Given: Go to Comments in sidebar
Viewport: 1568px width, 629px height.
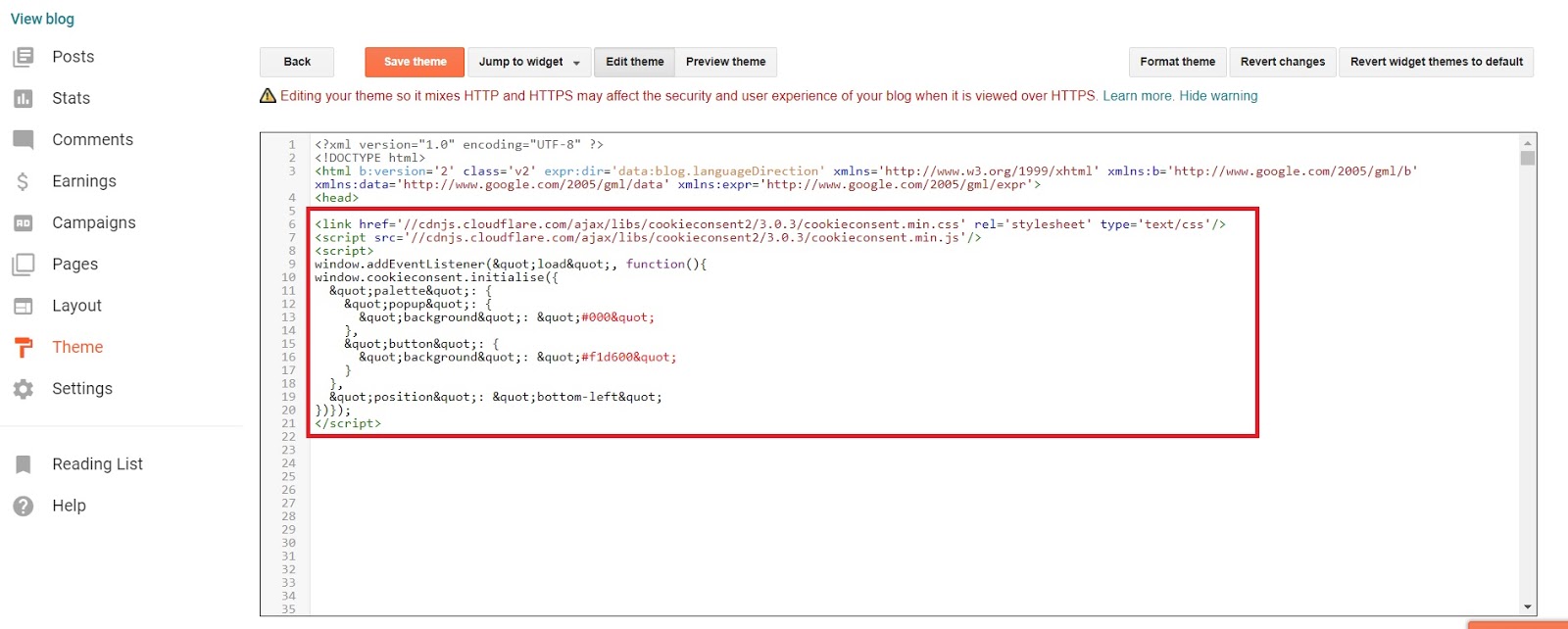Looking at the screenshot, I should [x=92, y=140].
